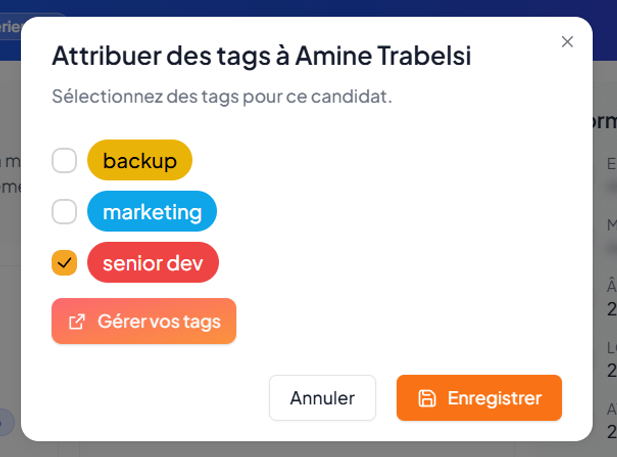This screenshot has width=617, height=457.
Task: Enable the marketing tag checkbox
Action: tap(64, 212)
